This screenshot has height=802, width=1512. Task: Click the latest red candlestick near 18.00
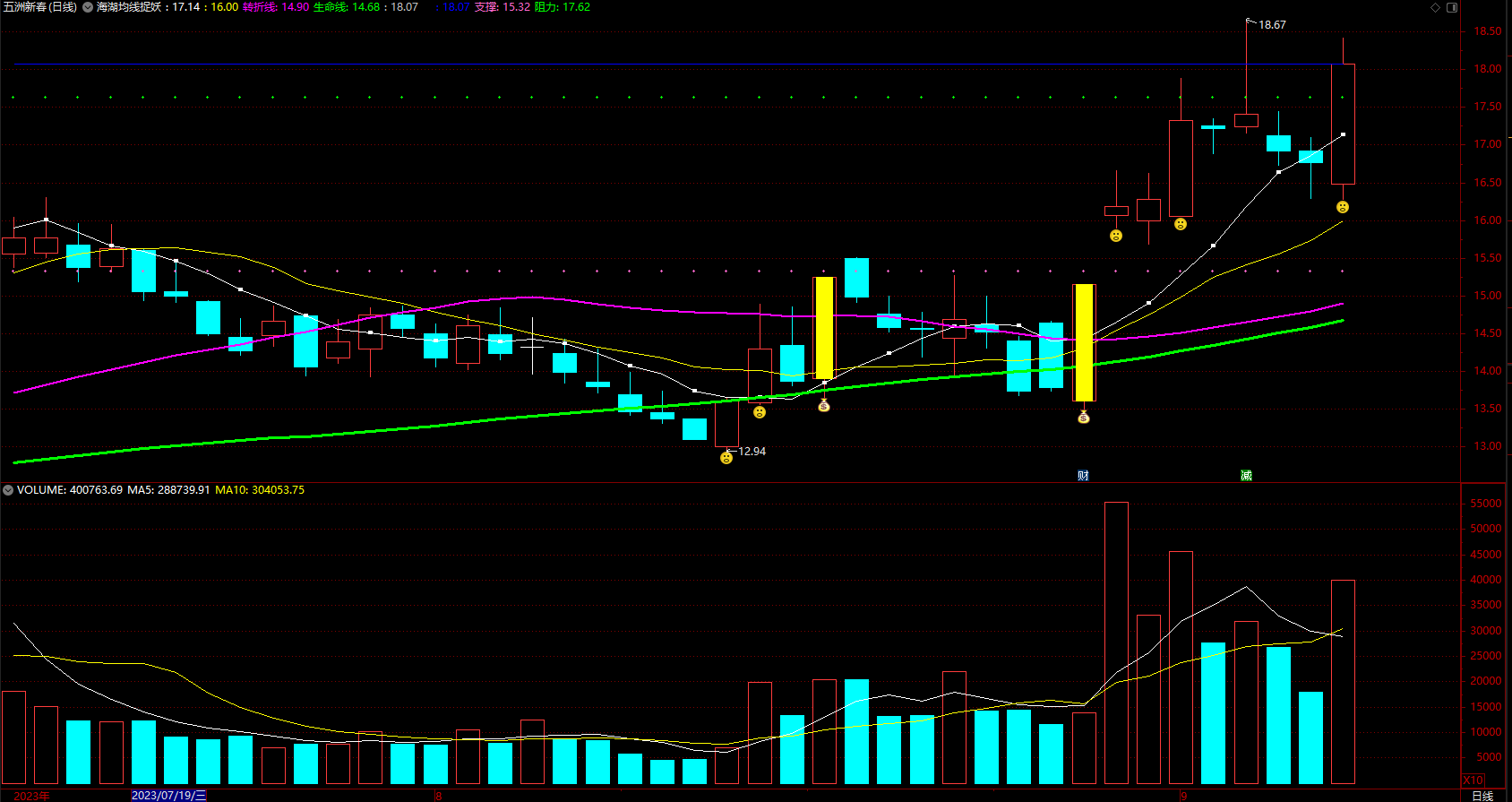[1343, 124]
